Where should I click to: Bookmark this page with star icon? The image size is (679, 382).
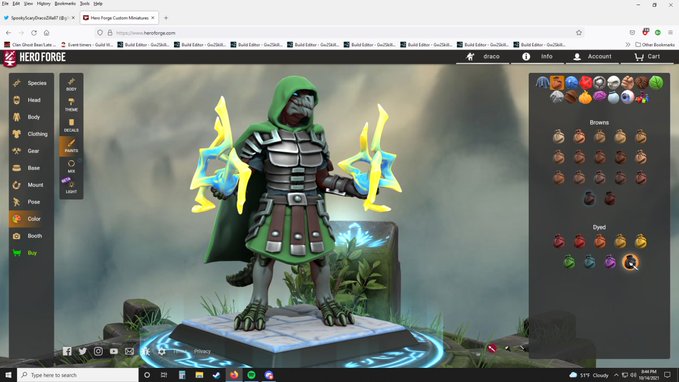[x=579, y=33]
